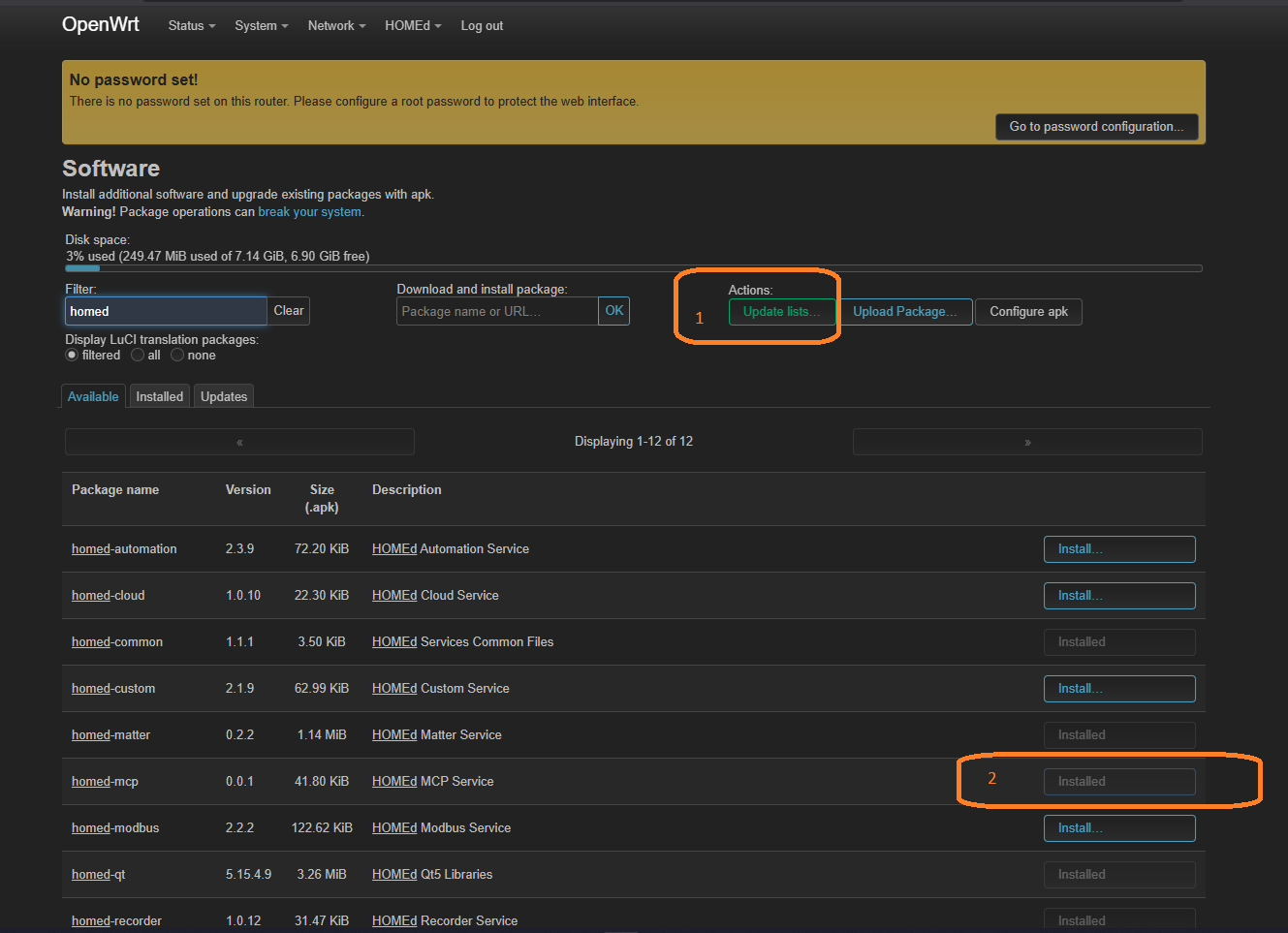1288x933 pixels.
Task: Select the 'none' translation option
Action: tap(177, 356)
